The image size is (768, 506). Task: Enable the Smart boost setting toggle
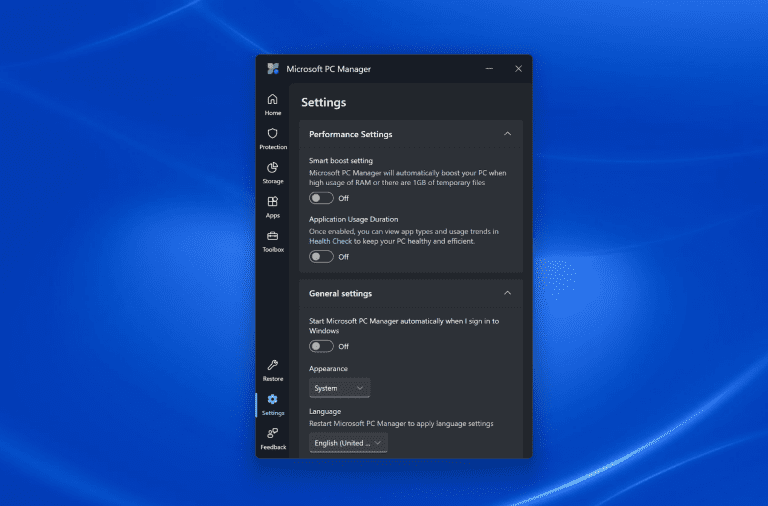click(x=321, y=198)
